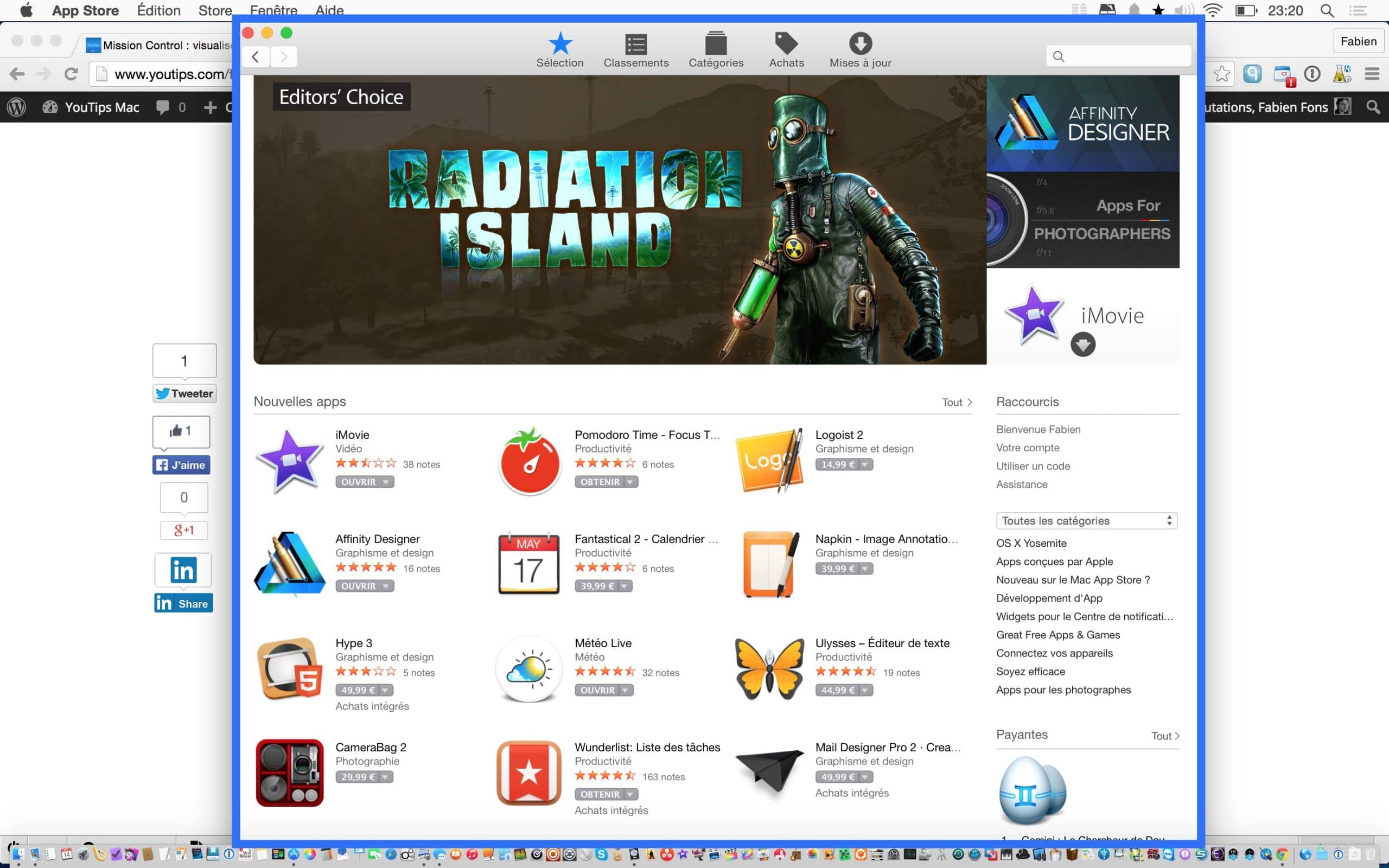Click the Météo Live weather icon

[528, 669]
